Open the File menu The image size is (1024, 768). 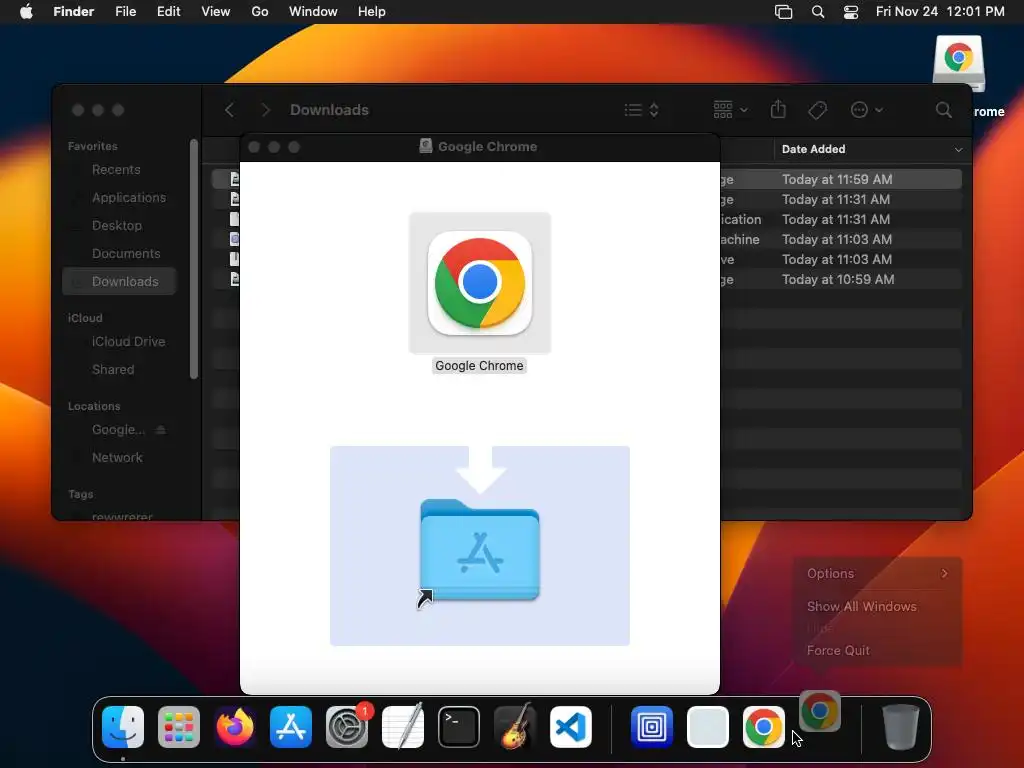coord(125,12)
